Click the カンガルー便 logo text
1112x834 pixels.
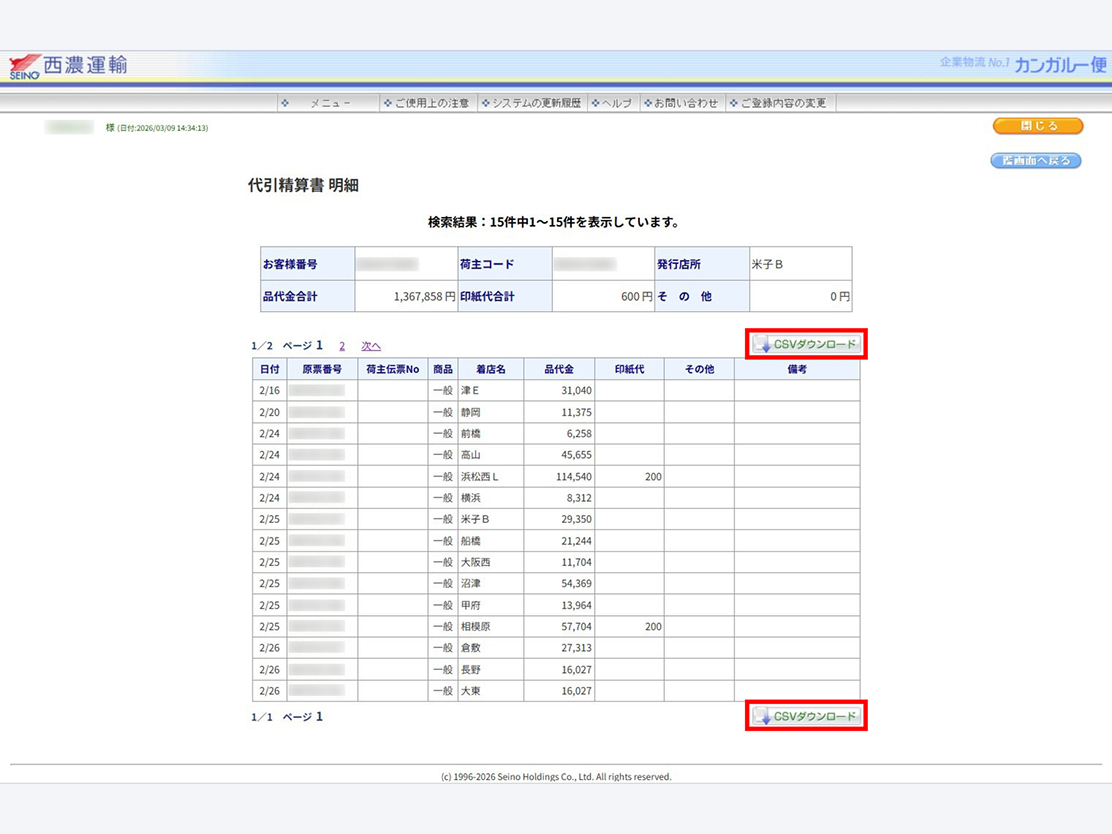coord(1060,65)
